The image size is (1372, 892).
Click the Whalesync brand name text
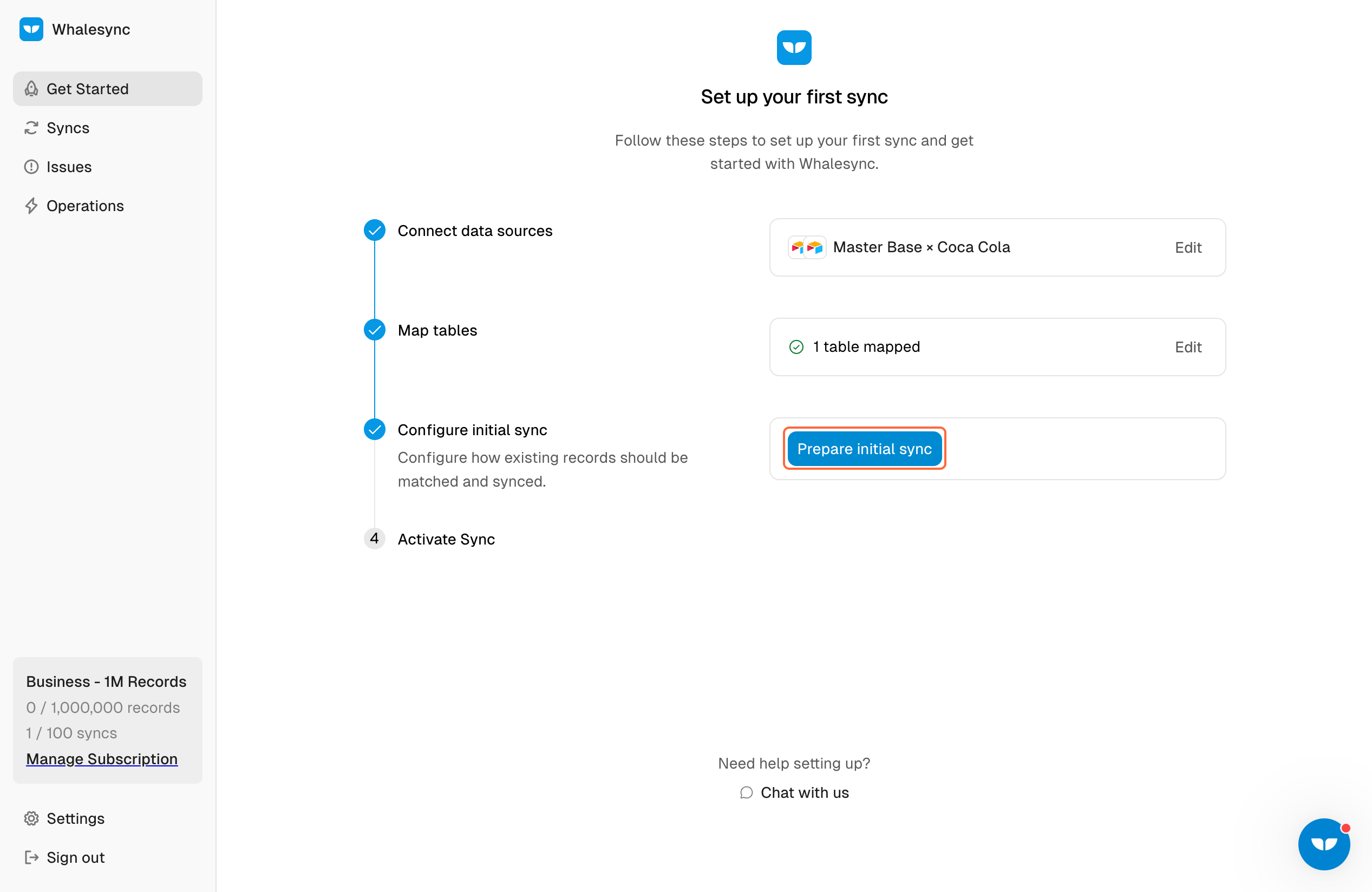click(91, 29)
